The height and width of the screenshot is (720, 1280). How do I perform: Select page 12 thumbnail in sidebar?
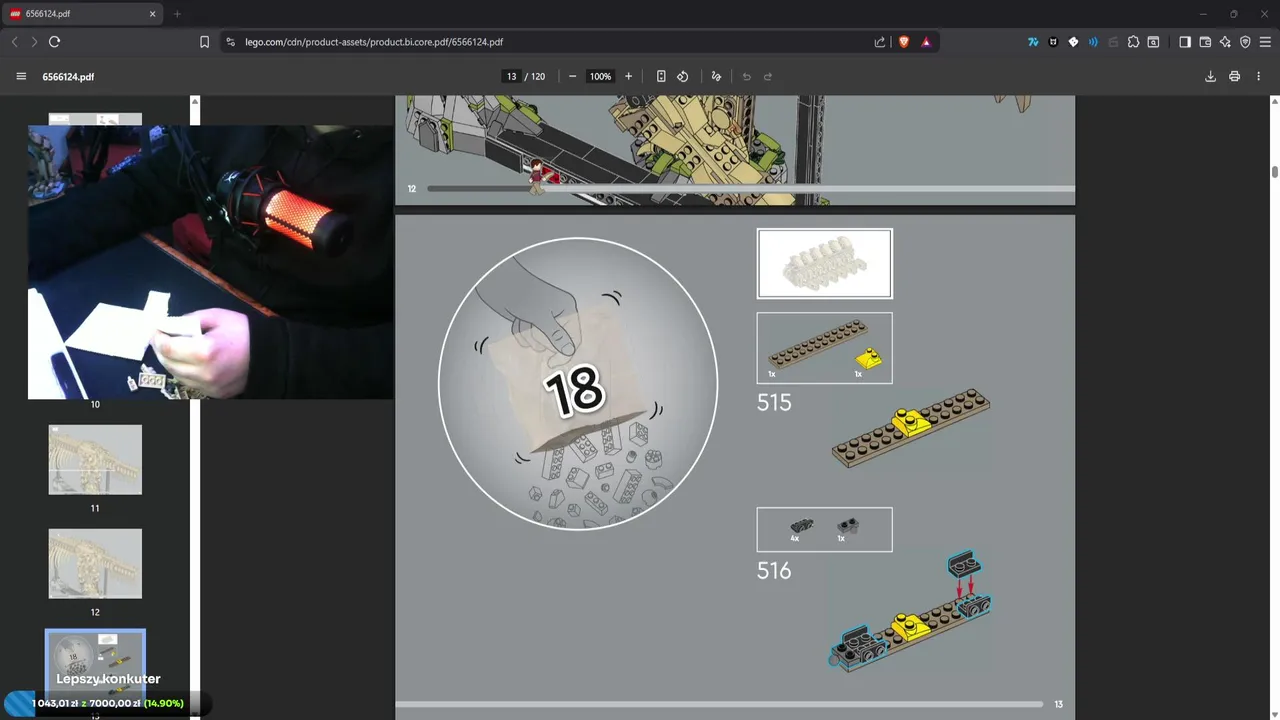(95, 564)
